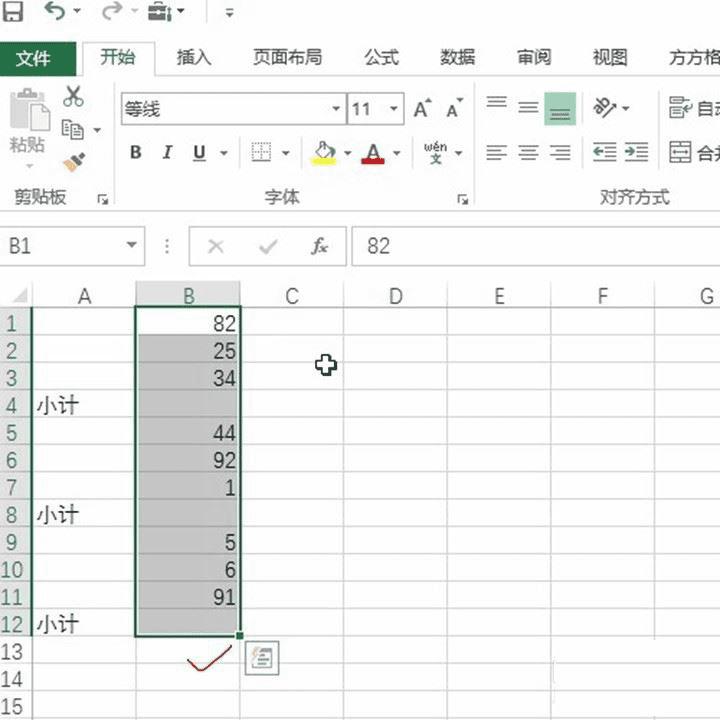
Task: Open the Quick Analysis button
Action: coord(262,658)
